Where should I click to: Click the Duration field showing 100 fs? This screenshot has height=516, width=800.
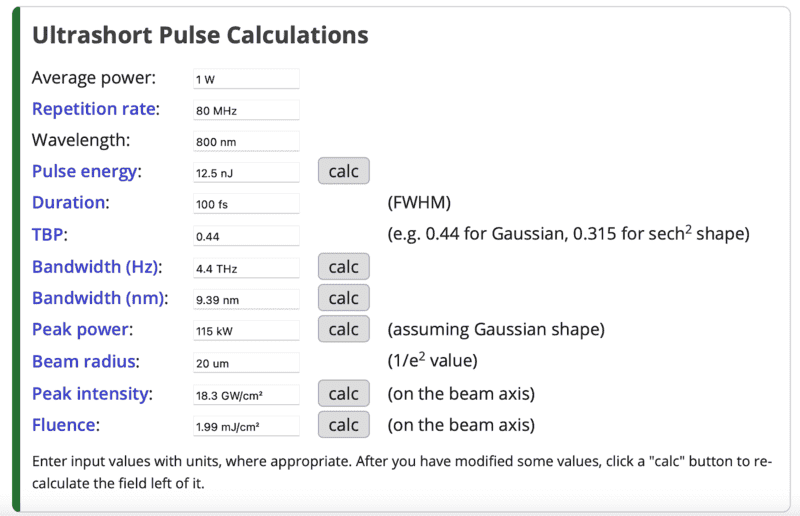point(246,204)
